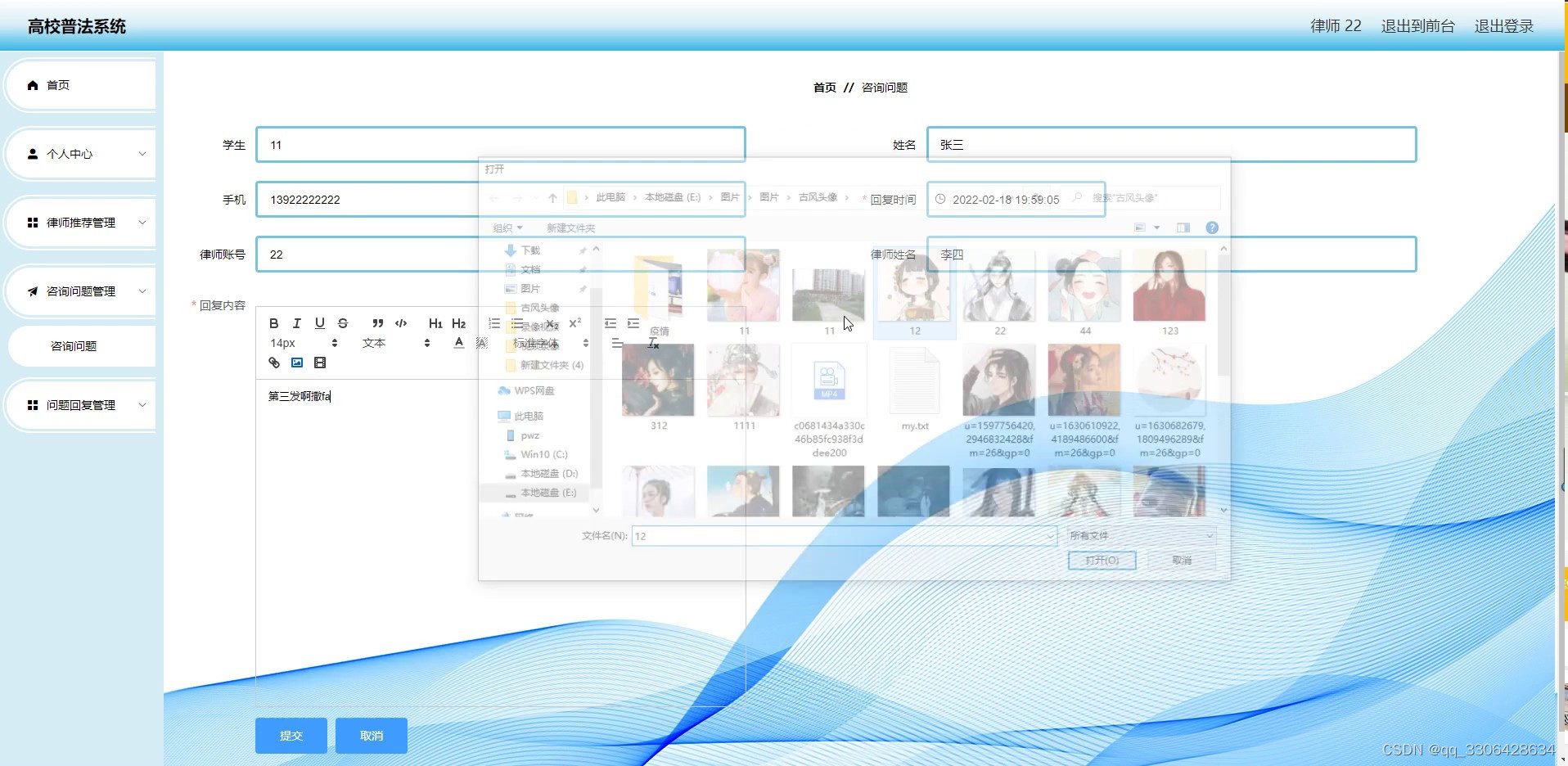The image size is (1568, 766).
Task: Toggle the preview pane in Open dialog
Action: click(1183, 228)
